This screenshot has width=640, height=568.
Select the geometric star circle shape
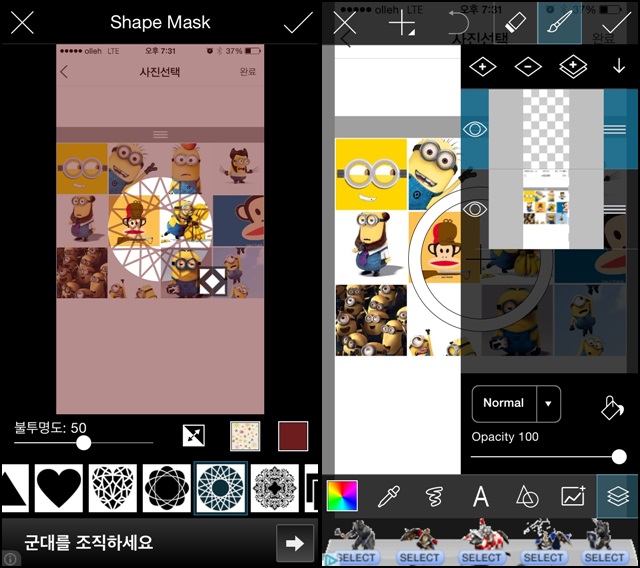220,488
